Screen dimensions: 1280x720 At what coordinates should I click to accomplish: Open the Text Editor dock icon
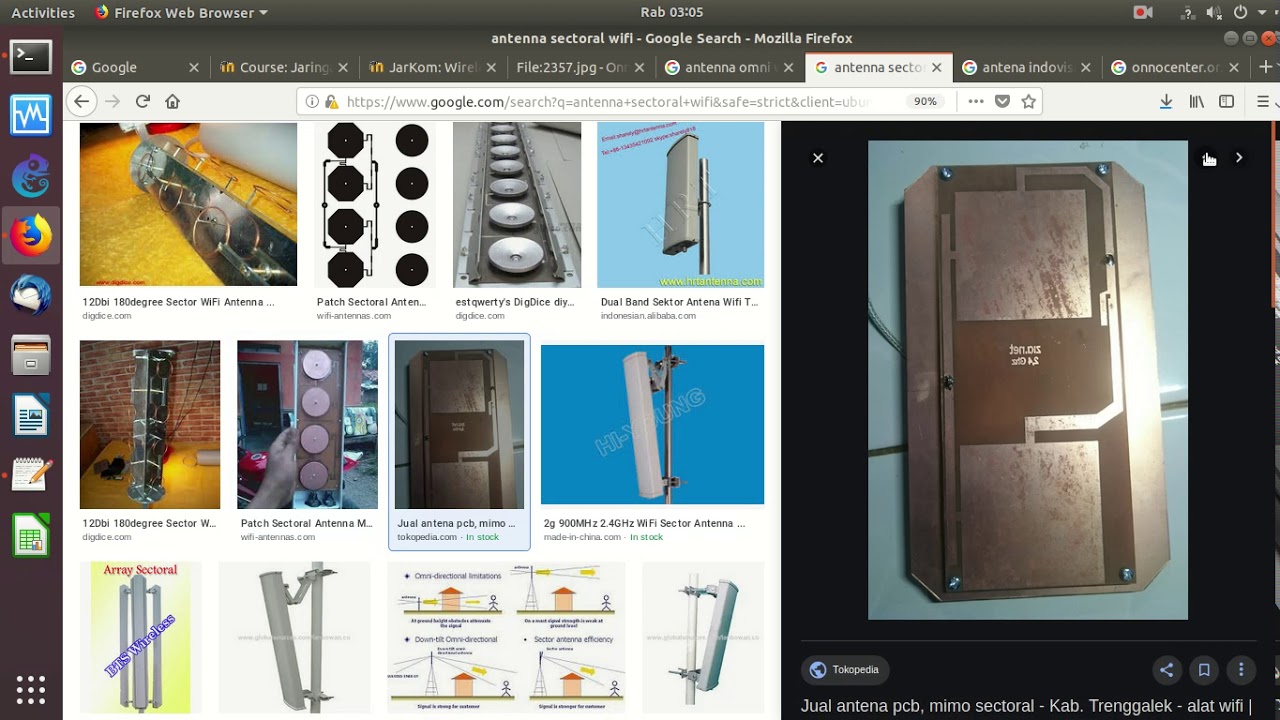pos(31,474)
